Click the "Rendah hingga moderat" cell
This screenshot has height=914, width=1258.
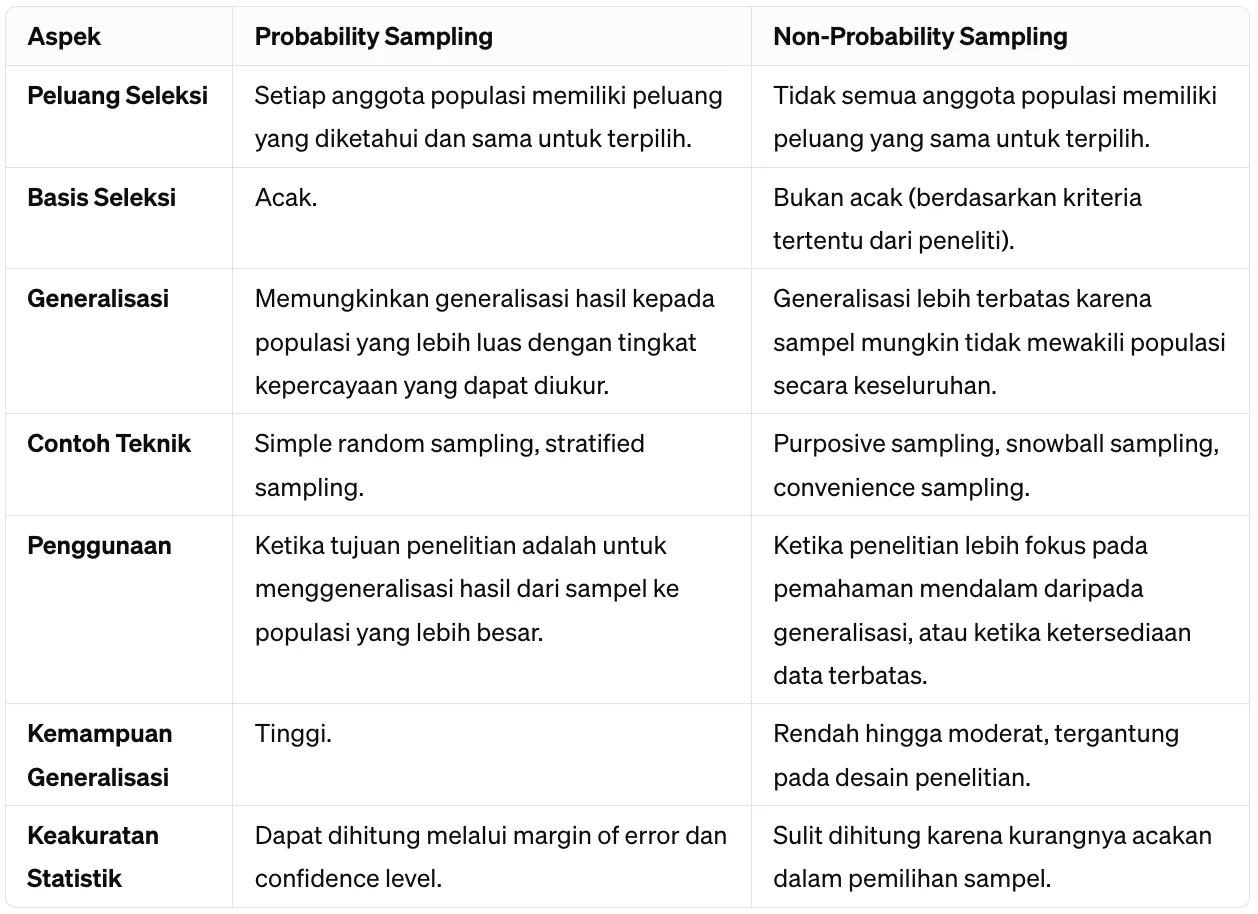tap(975, 755)
